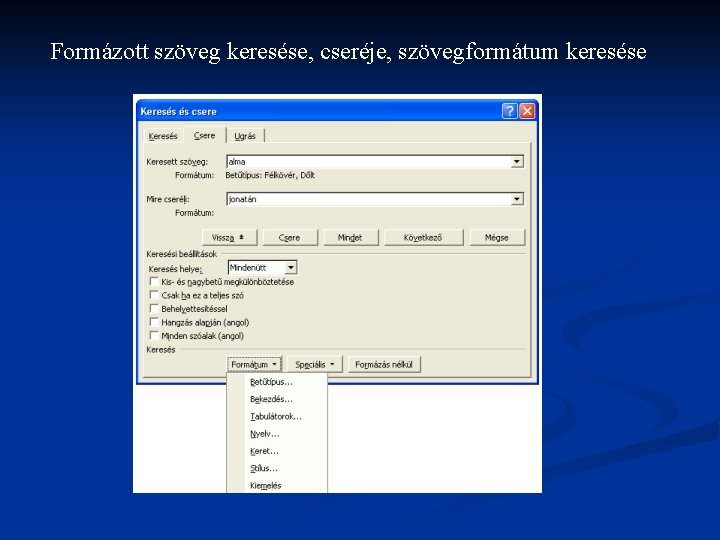Click into the Mire cseréli field
This screenshot has width=720, height=540.
(x=368, y=199)
